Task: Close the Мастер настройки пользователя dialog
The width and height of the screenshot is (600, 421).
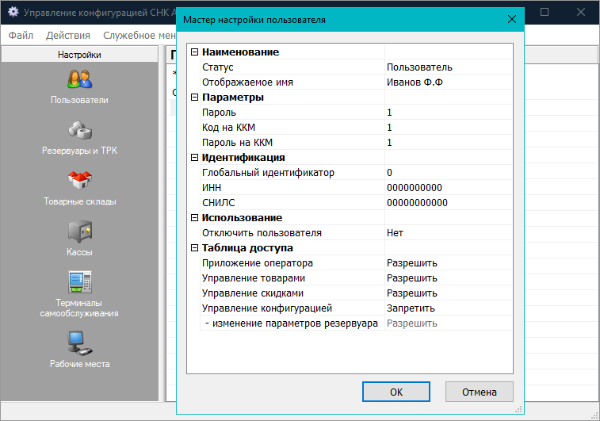Action: [512, 19]
